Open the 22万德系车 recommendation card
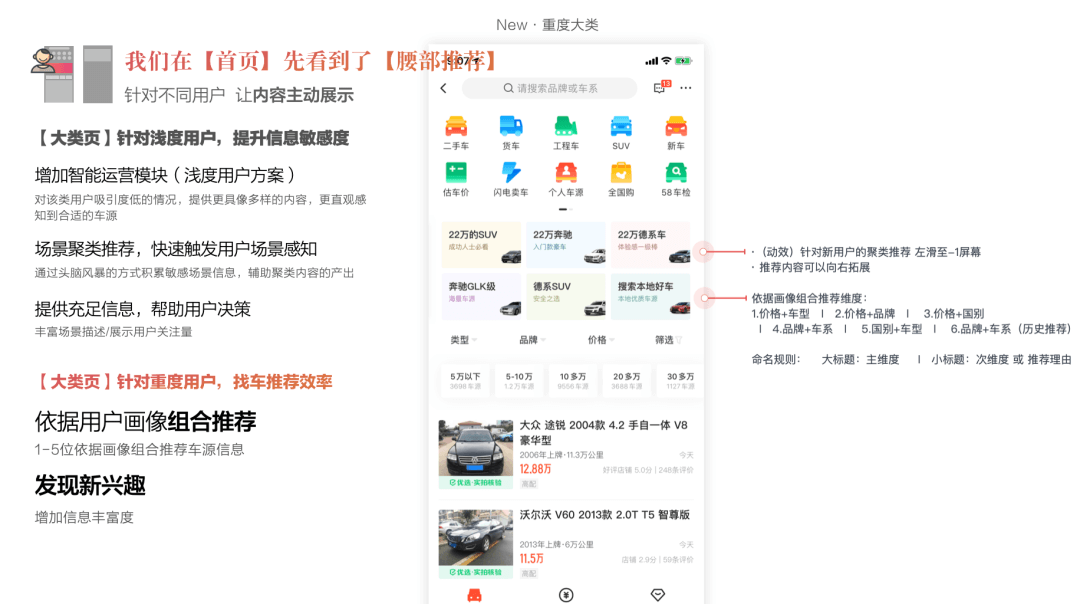This screenshot has width=1080, height=604. (651, 244)
